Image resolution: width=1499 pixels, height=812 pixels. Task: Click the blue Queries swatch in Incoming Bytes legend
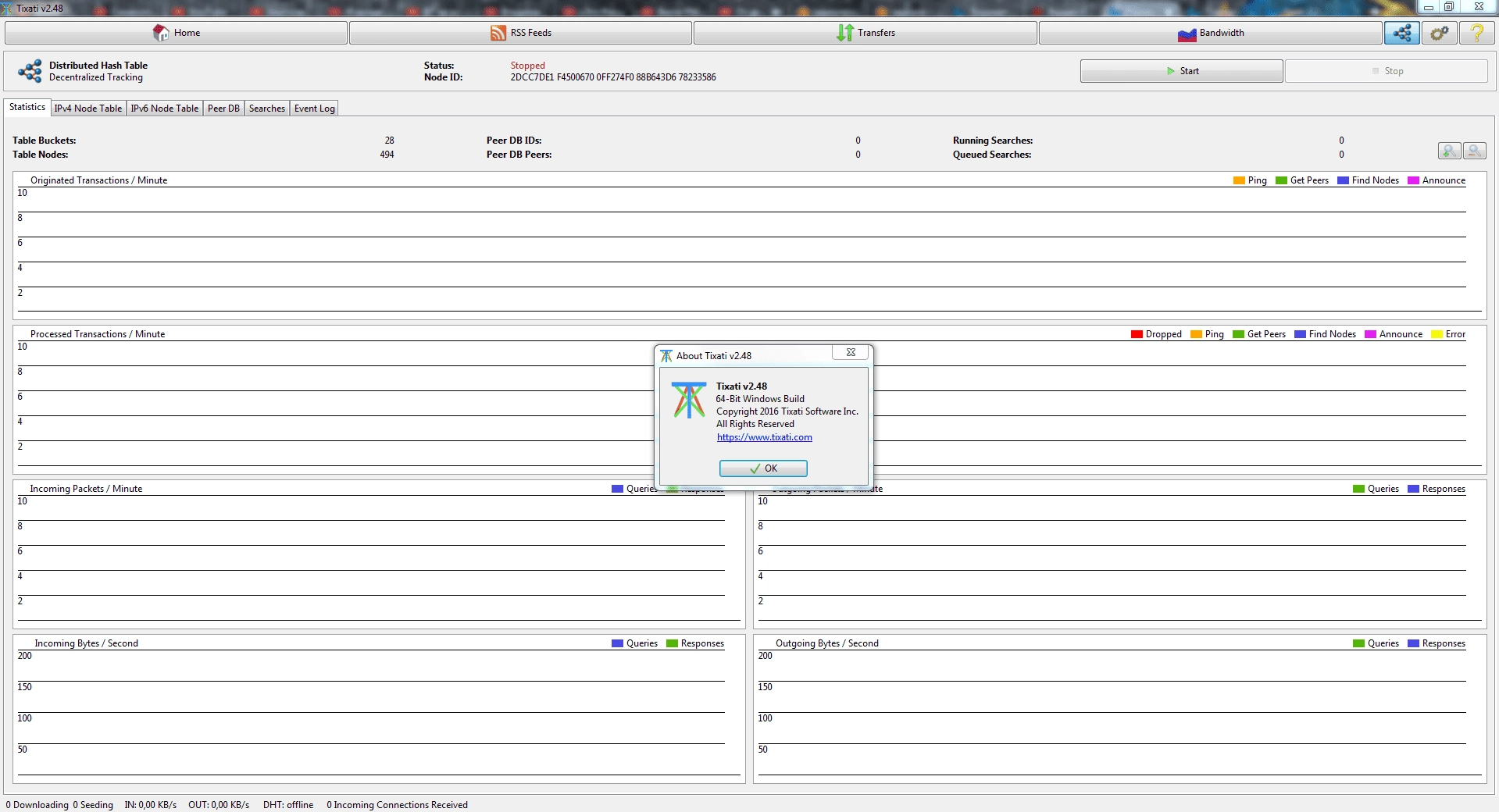[617, 643]
